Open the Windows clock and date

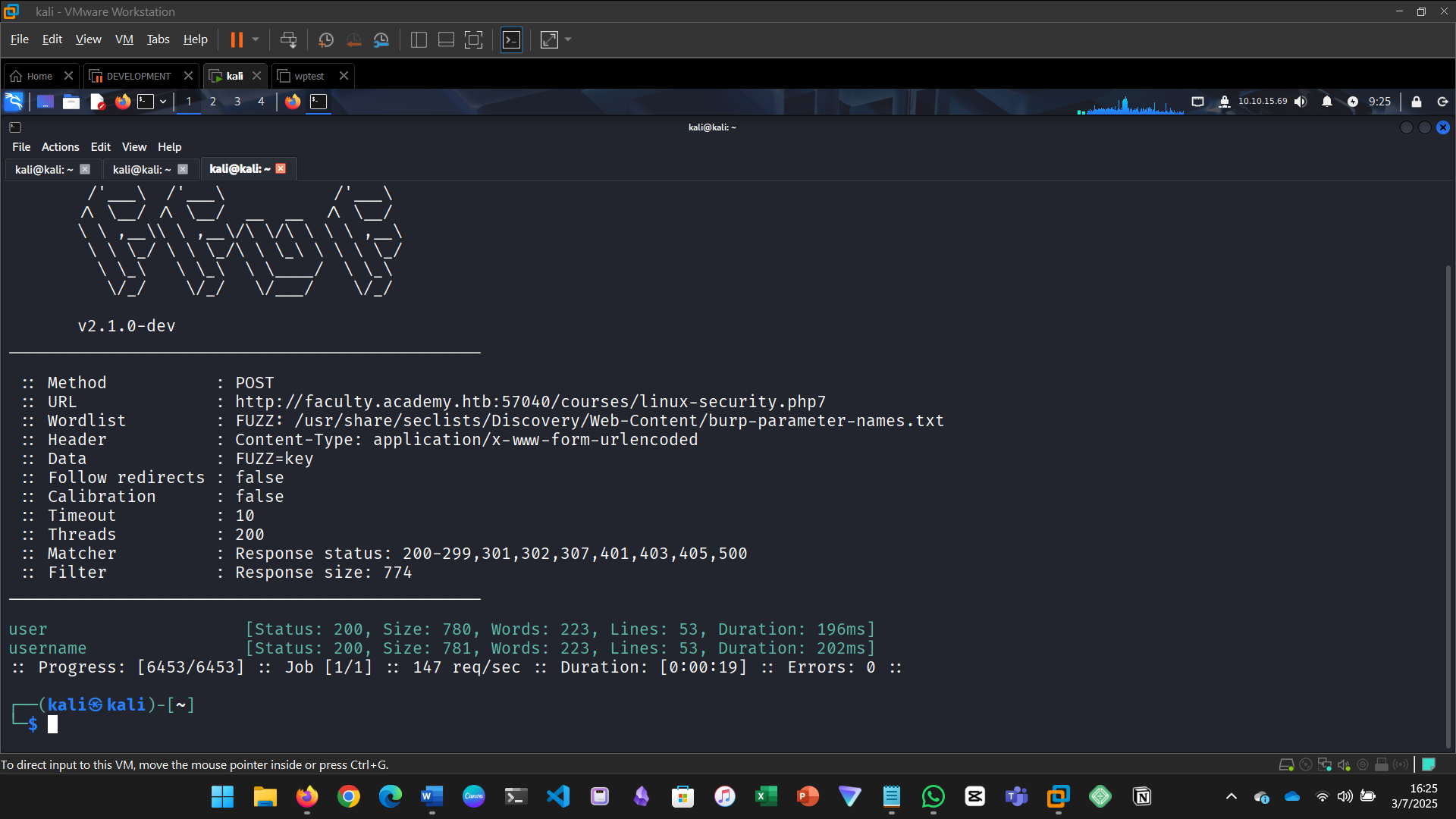click(x=1414, y=796)
